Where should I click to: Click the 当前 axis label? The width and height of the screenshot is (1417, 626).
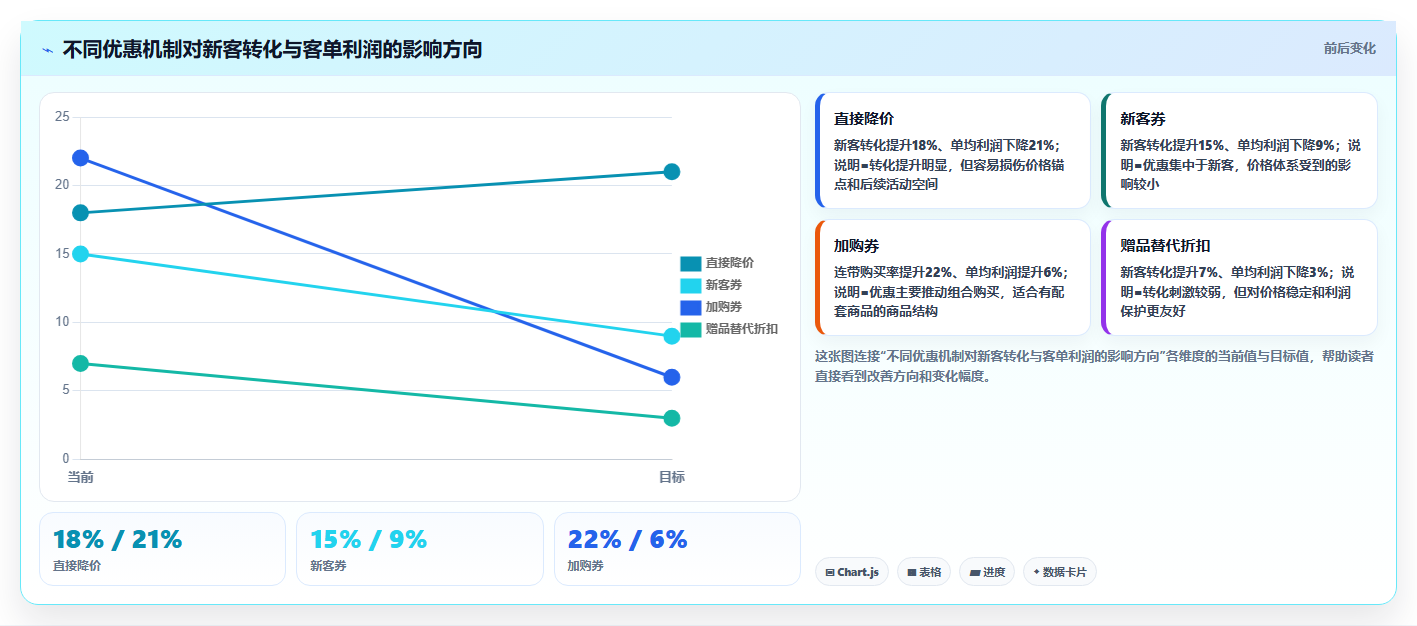pos(80,477)
